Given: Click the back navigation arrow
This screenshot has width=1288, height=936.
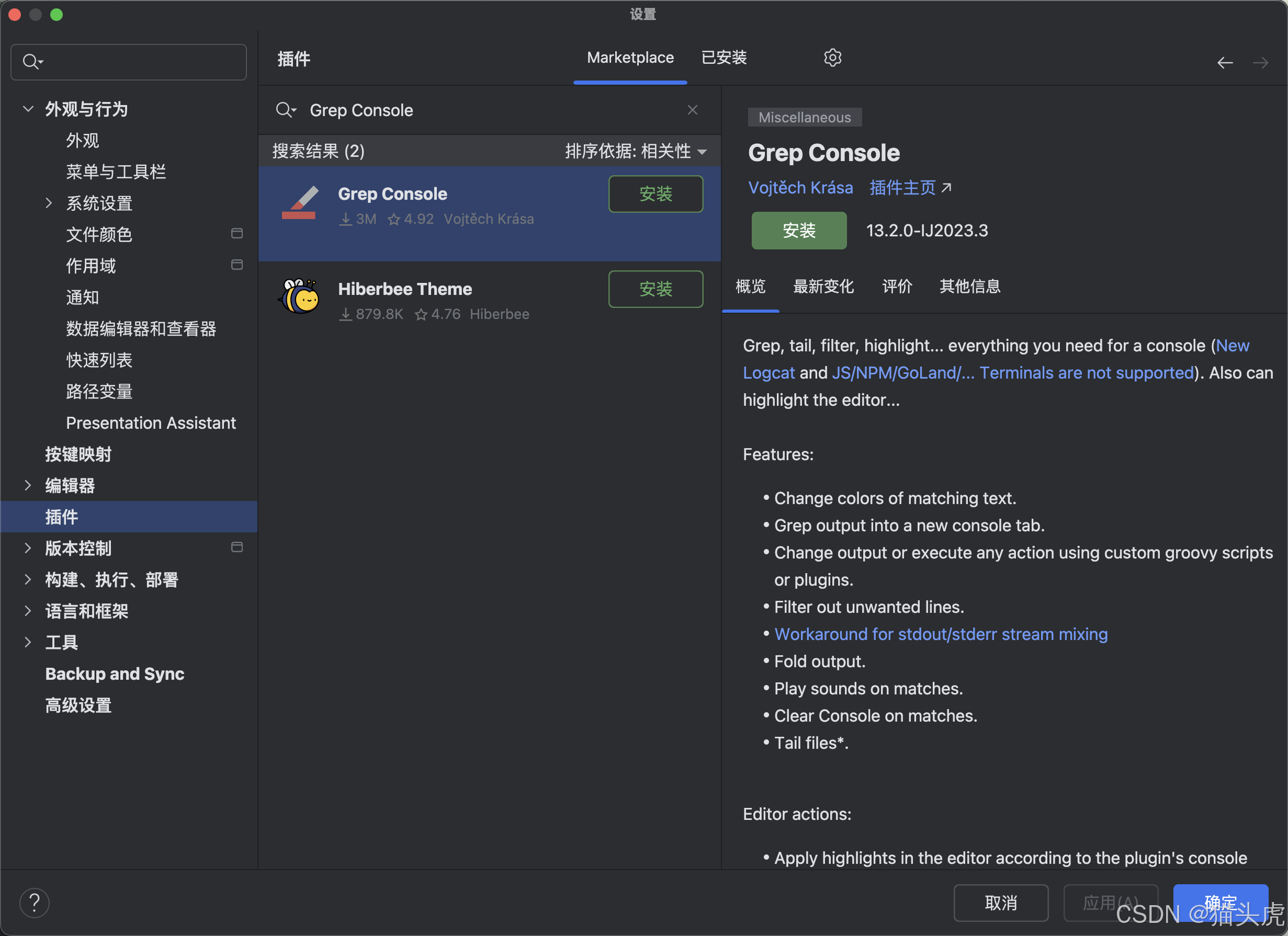Looking at the screenshot, I should pyautogui.click(x=1224, y=62).
